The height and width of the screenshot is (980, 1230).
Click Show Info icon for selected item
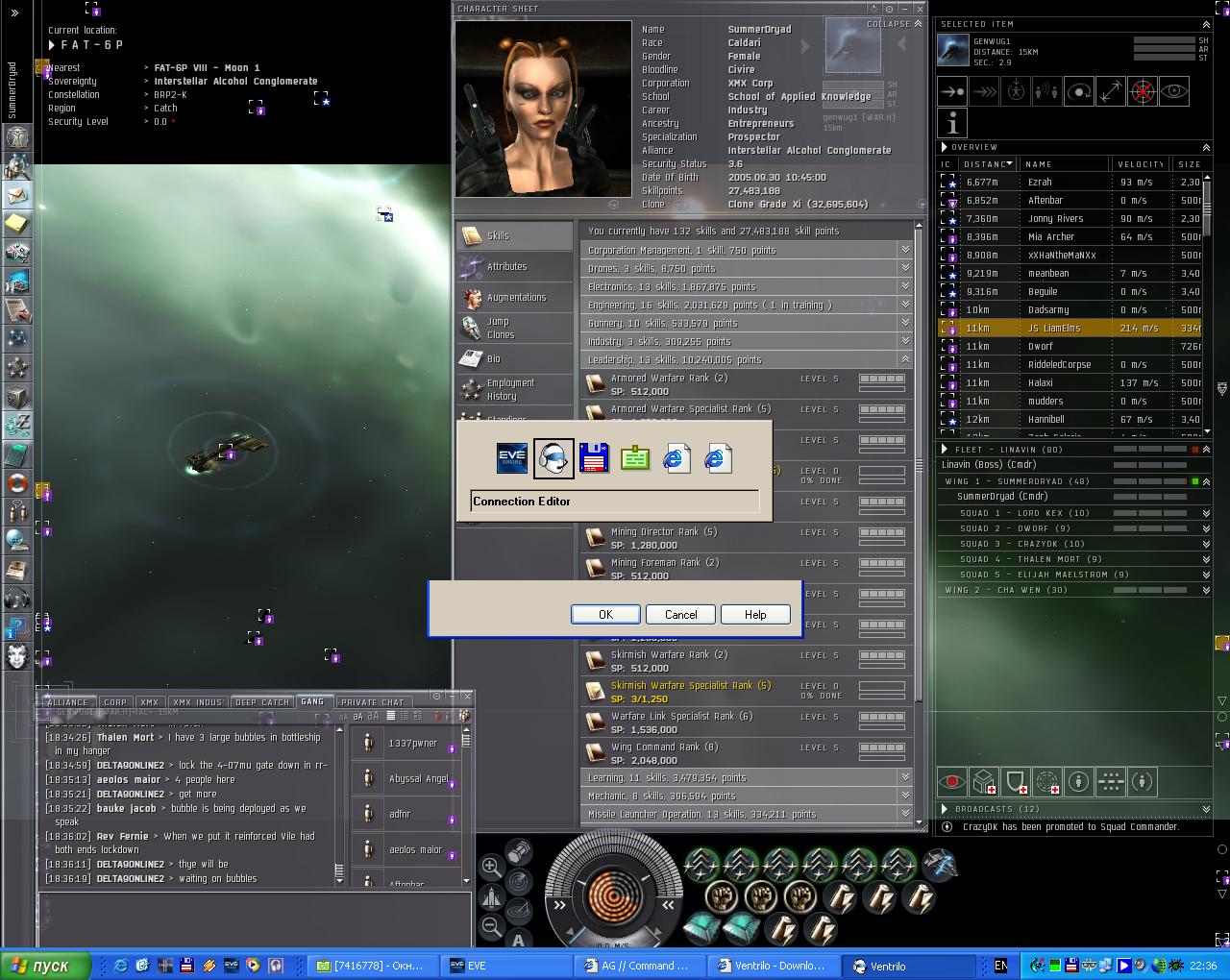pyautogui.click(x=952, y=123)
